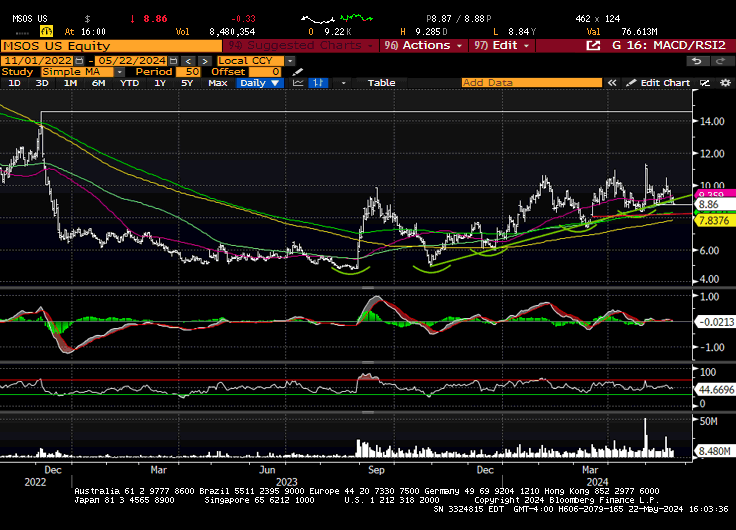Open the Local CCY currency dropdown arrow
Image resolution: width=736 pixels, height=530 pixels.
[x=290, y=61]
